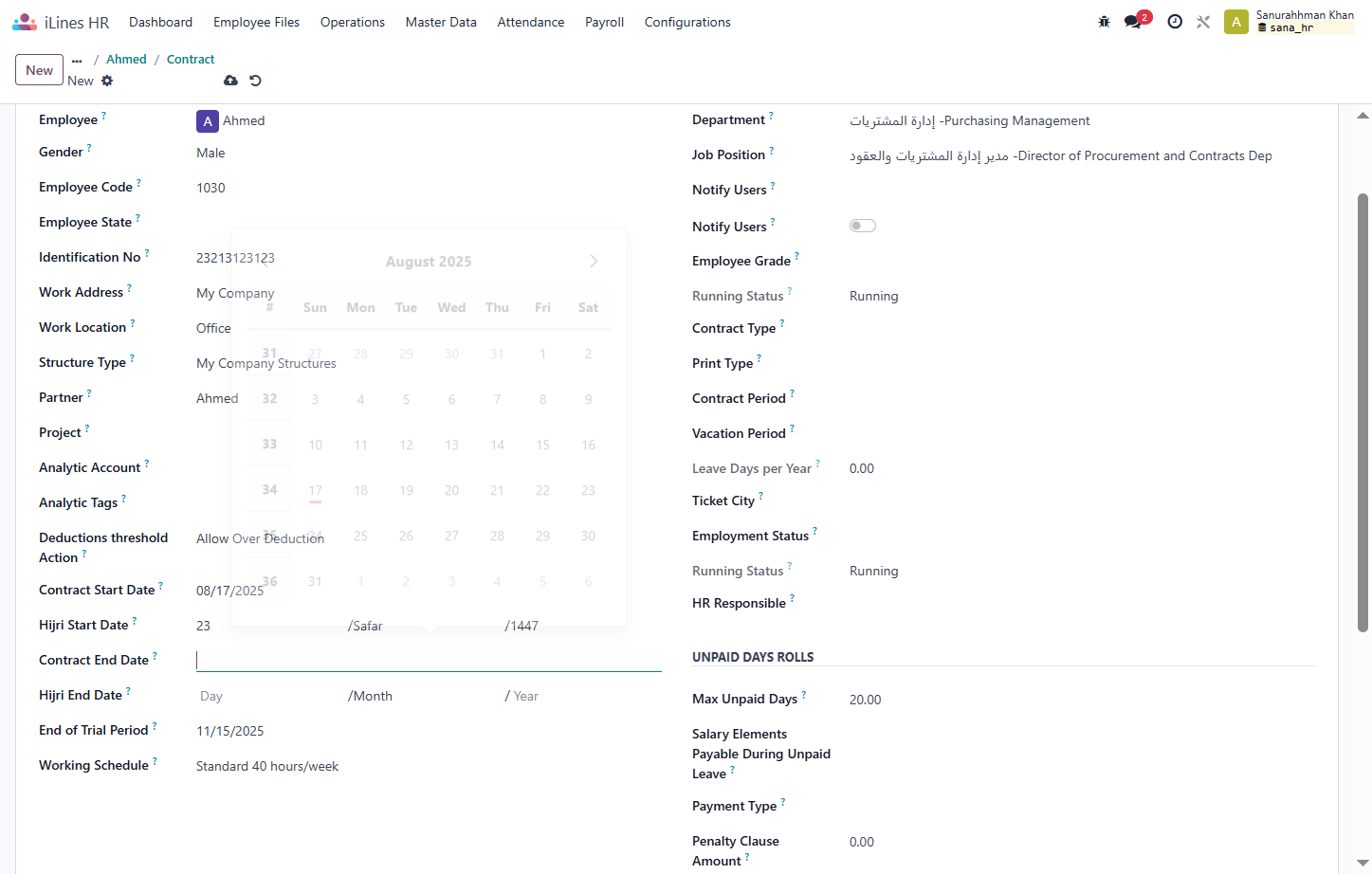Open the chat messages icon with badge

(1134, 22)
